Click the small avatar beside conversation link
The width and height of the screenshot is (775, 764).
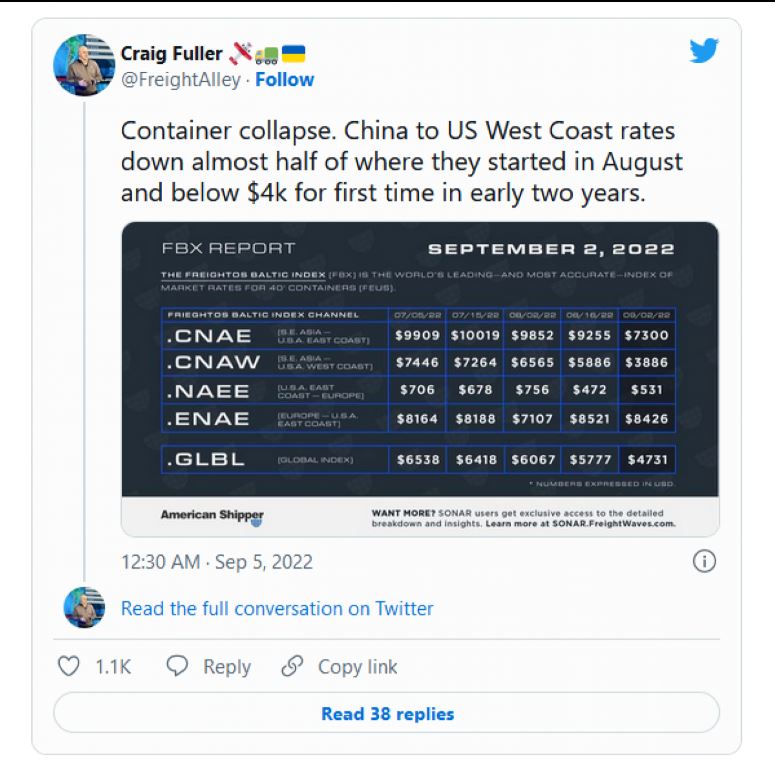pos(84,607)
